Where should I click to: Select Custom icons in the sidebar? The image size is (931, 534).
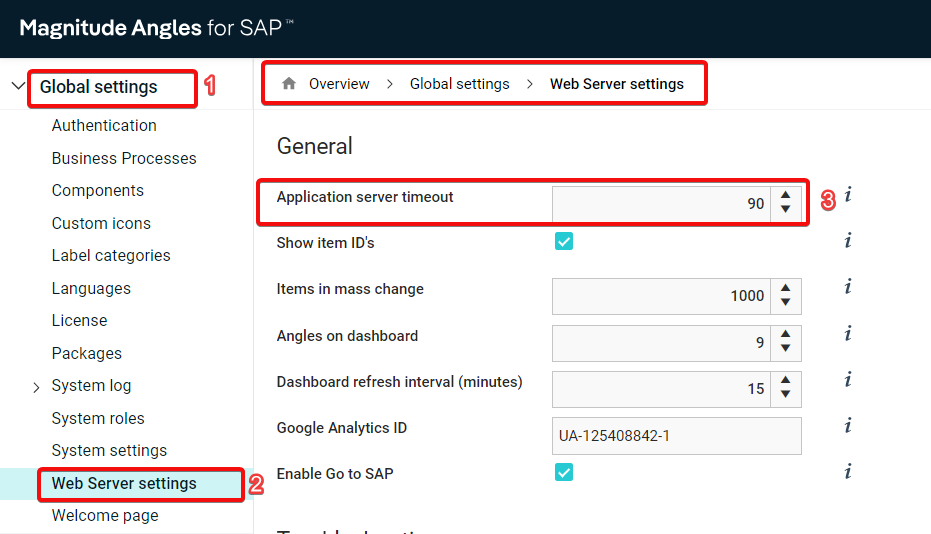[101, 223]
